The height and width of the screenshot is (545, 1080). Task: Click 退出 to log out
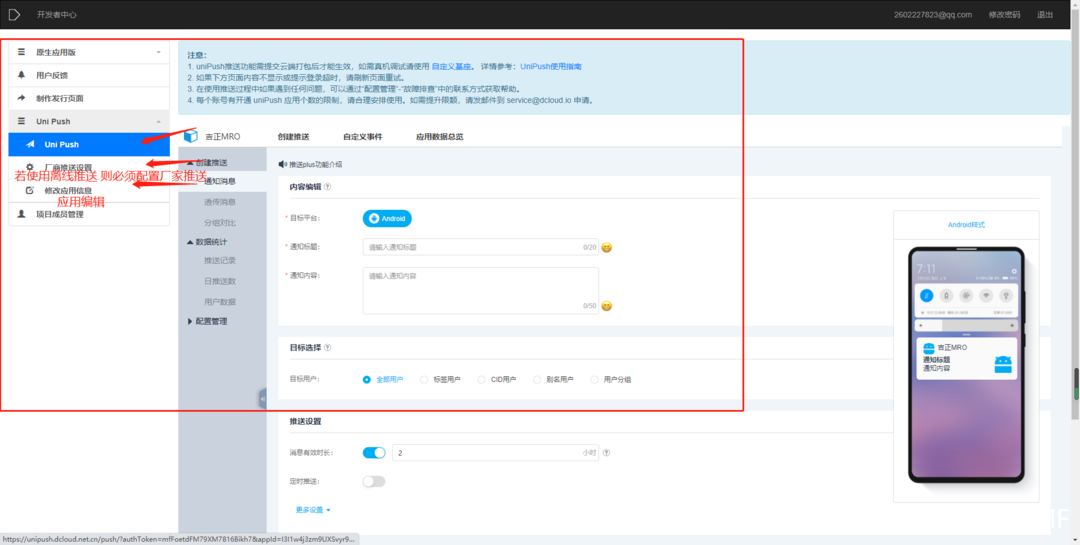tap(1045, 14)
